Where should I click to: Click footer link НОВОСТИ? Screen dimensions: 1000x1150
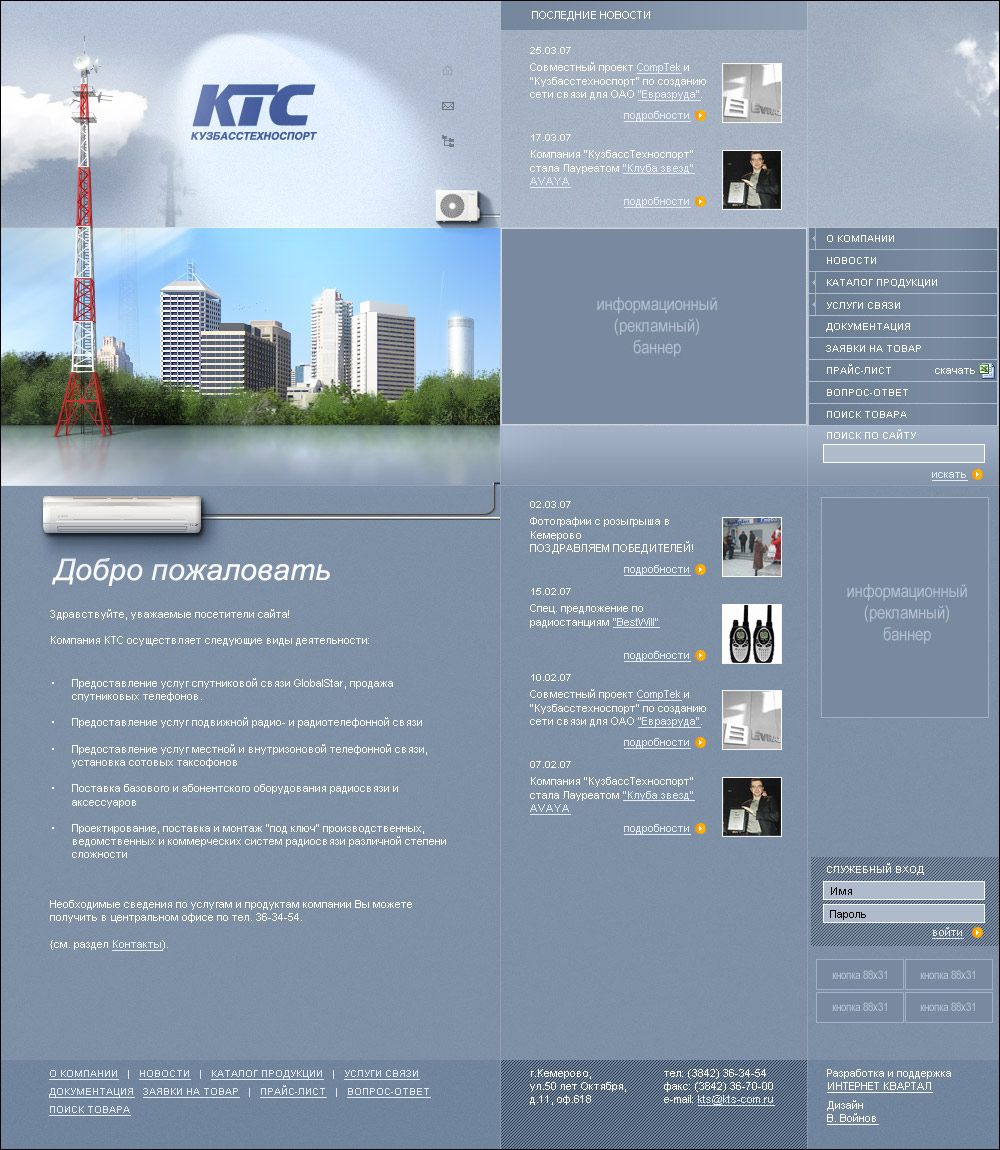tap(164, 1074)
